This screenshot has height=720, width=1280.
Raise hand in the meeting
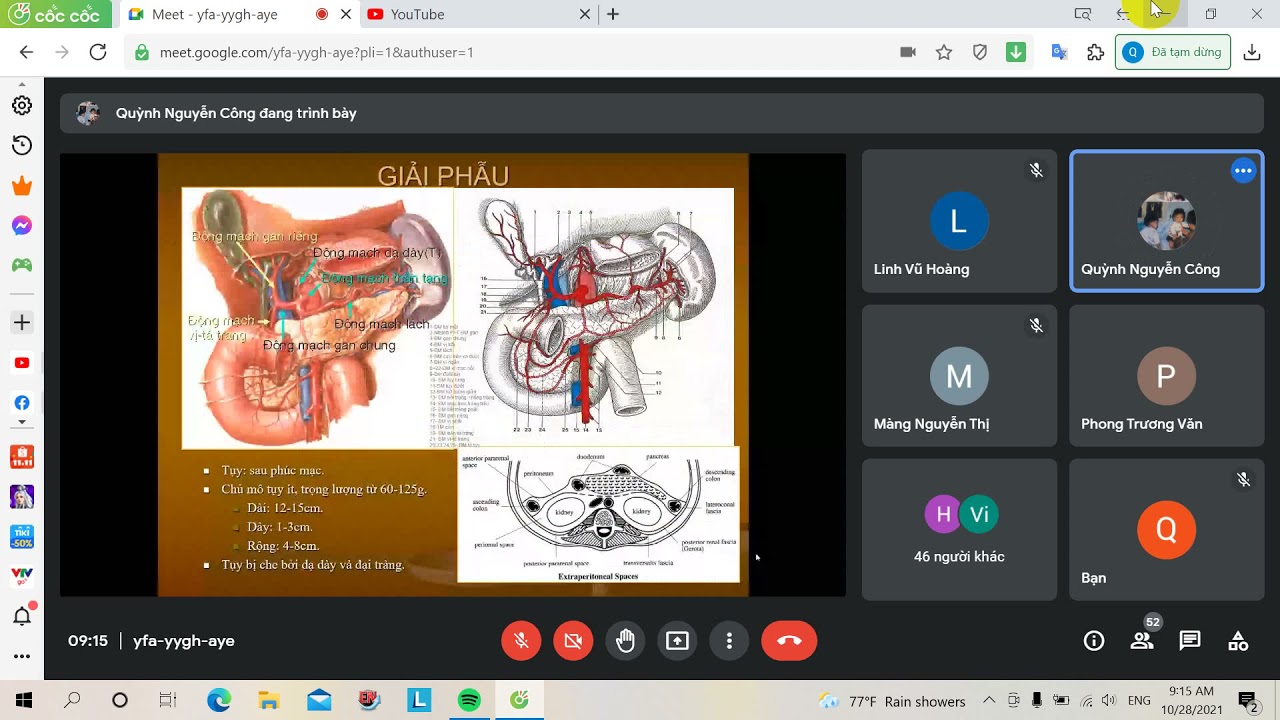point(625,641)
